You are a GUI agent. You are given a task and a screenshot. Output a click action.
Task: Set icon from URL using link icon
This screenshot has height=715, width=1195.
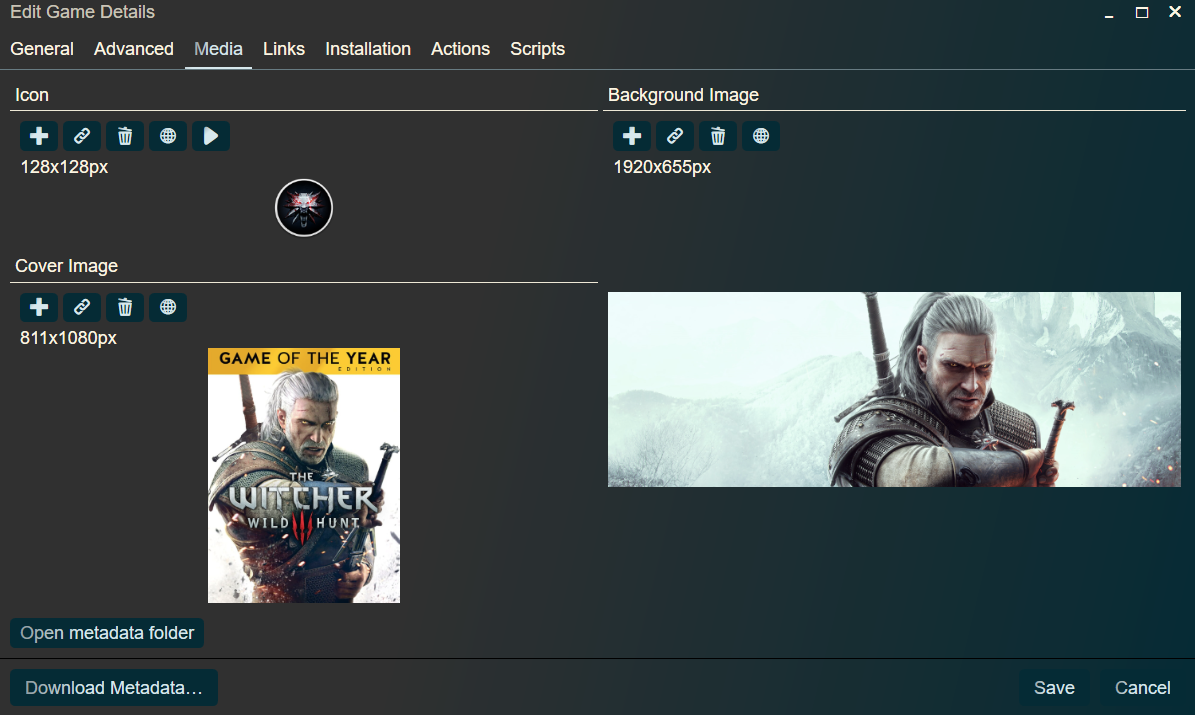(x=81, y=135)
